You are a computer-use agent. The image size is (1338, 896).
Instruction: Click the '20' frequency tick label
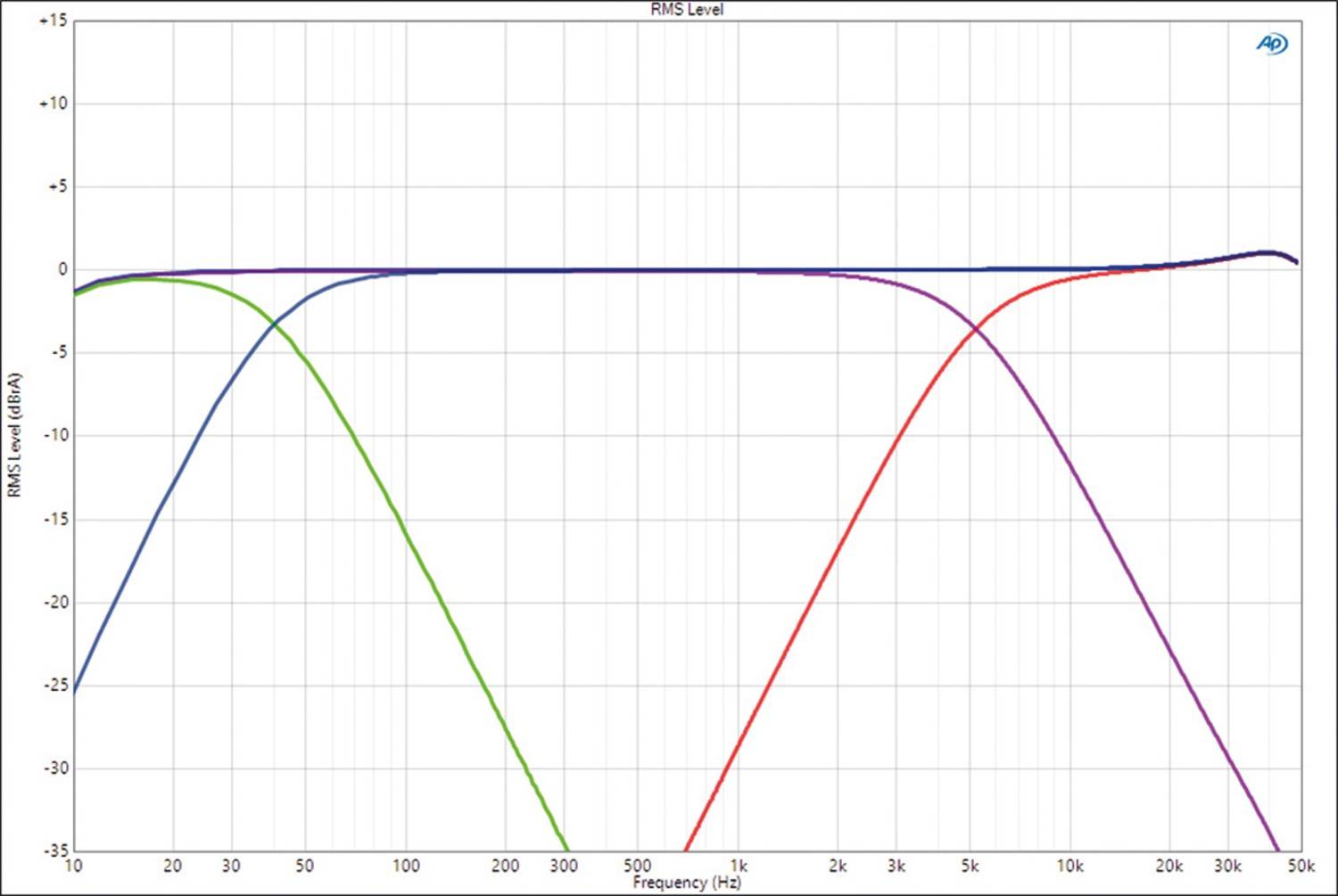(x=173, y=866)
